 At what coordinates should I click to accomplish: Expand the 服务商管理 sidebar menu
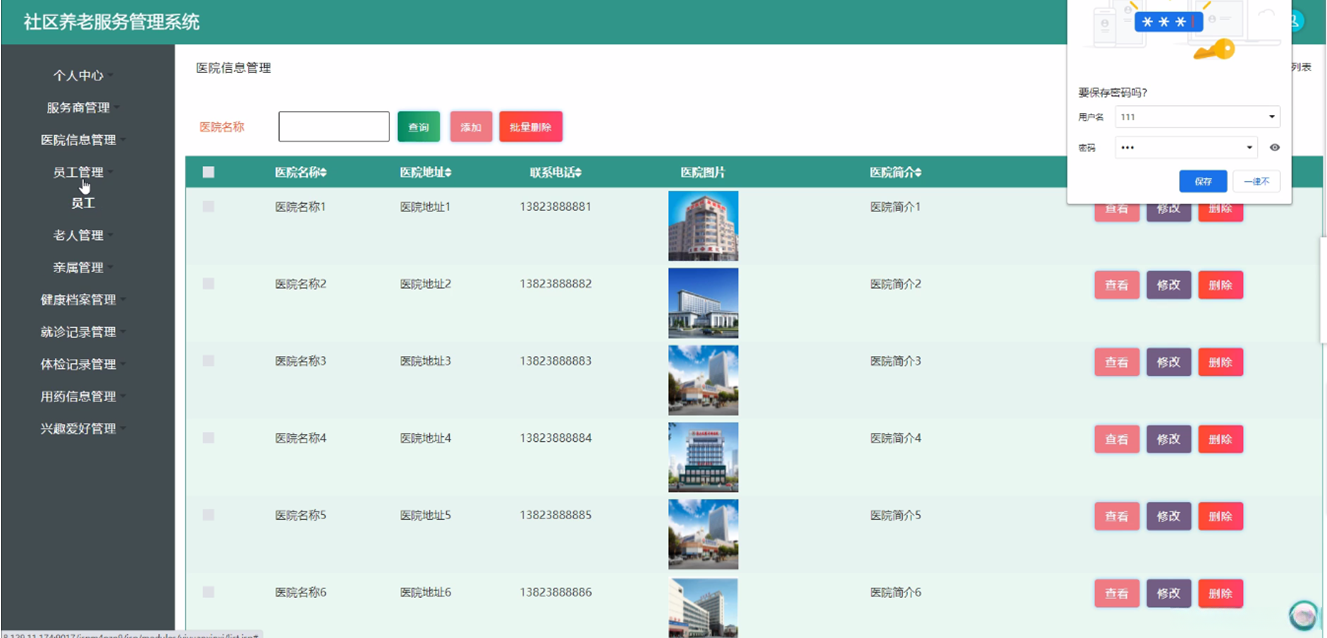click(x=83, y=107)
